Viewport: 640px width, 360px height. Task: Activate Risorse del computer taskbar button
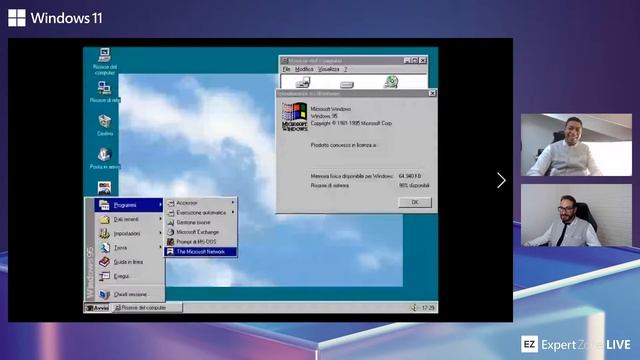point(147,308)
